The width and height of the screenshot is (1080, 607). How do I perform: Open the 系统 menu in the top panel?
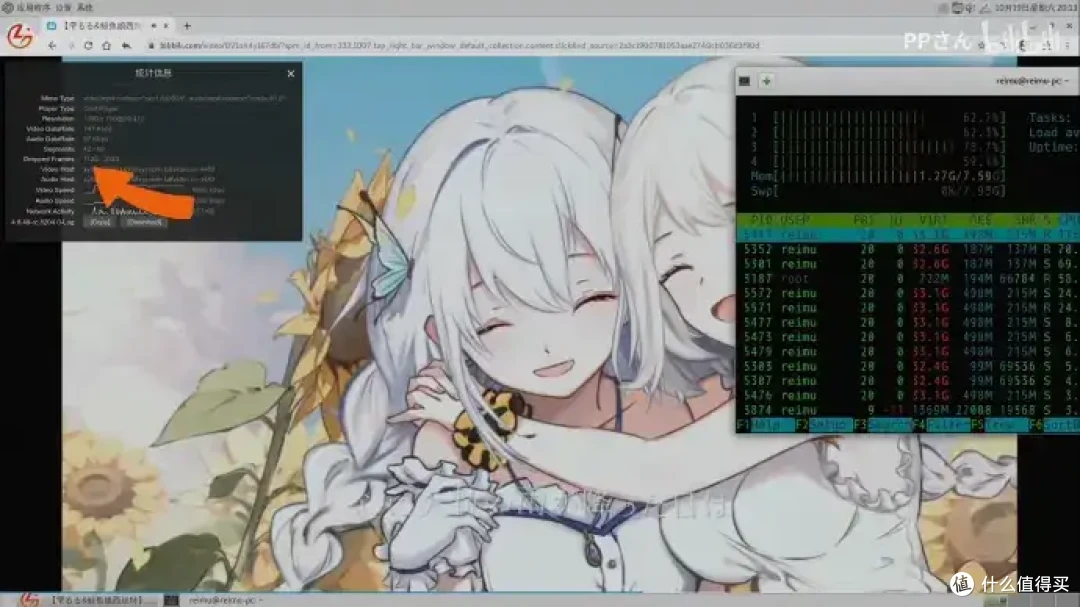click(x=85, y=8)
